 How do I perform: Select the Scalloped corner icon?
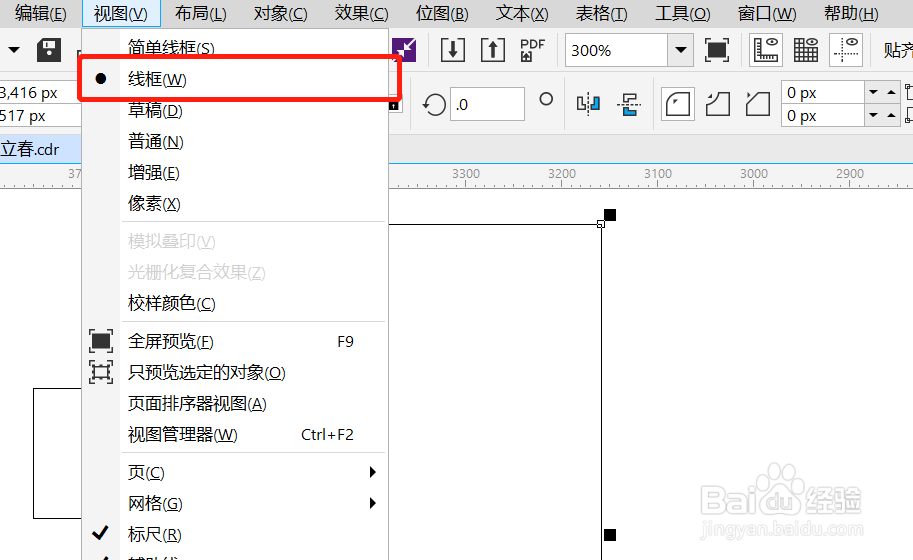[718, 105]
